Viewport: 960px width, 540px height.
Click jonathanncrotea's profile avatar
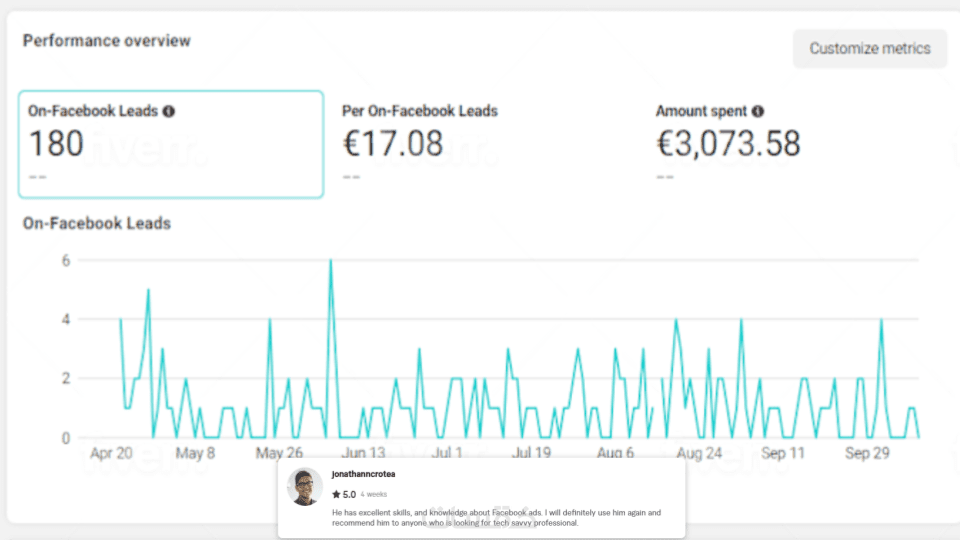click(x=305, y=486)
